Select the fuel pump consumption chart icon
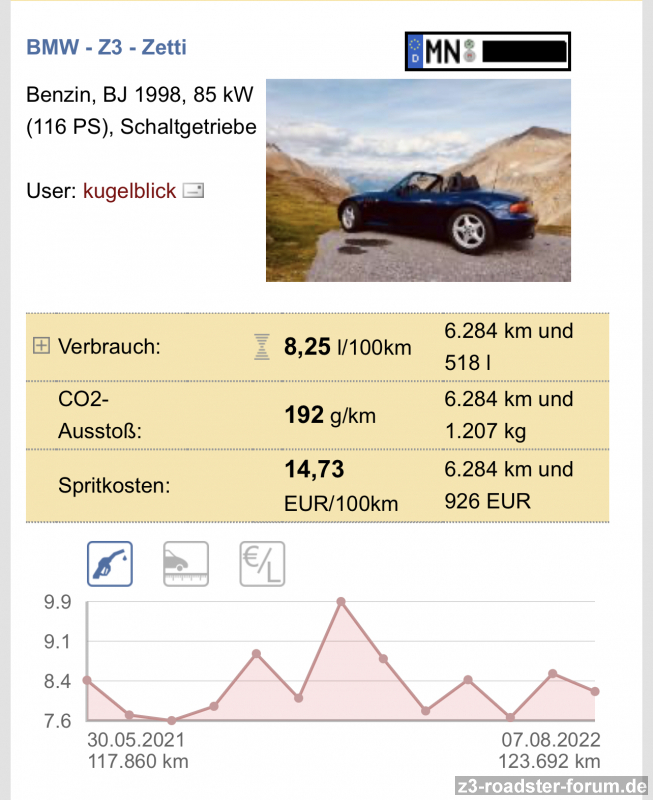The width and height of the screenshot is (653, 800). pos(110,564)
